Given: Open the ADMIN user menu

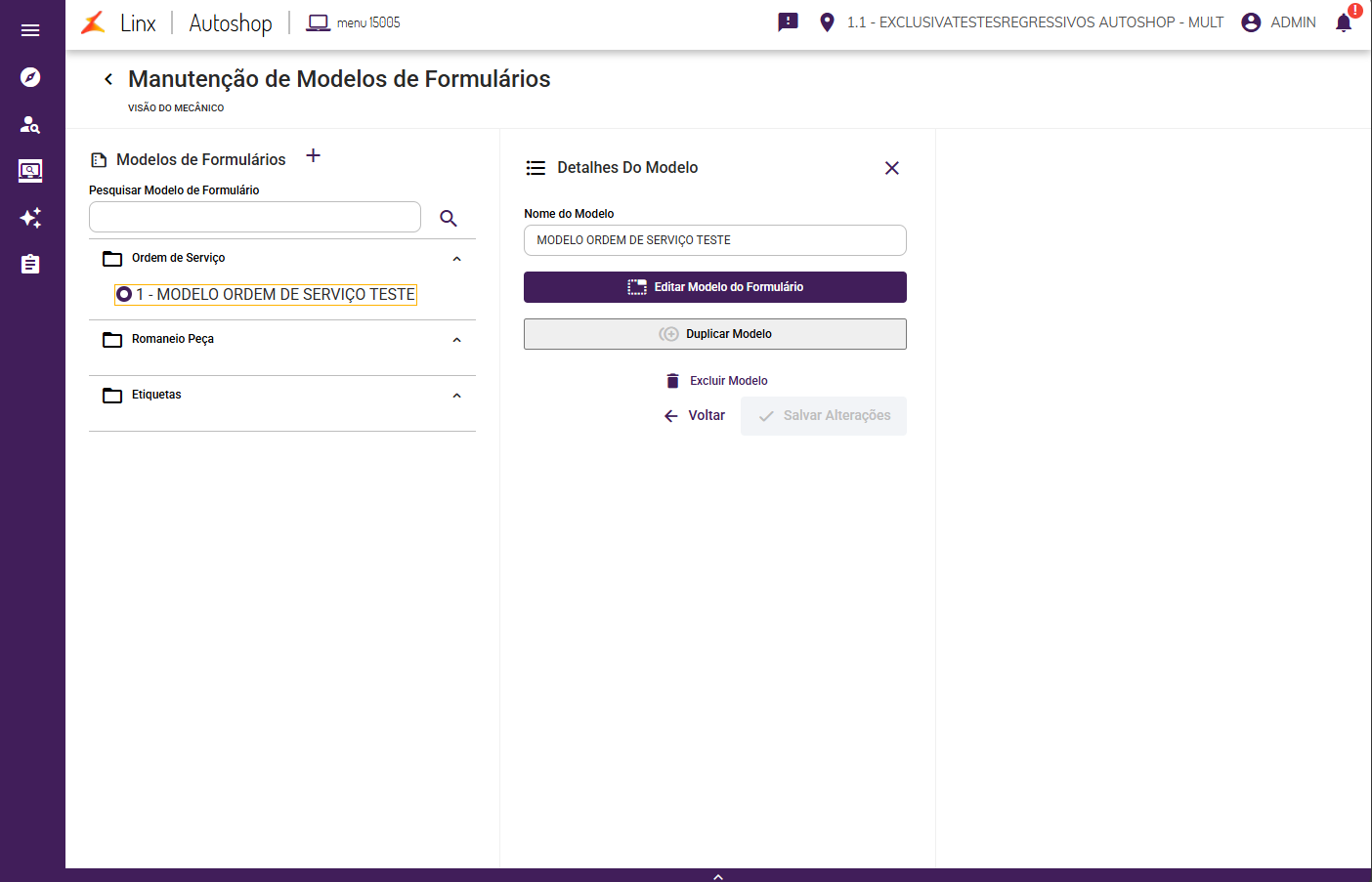Looking at the screenshot, I should [x=1278, y=22].
